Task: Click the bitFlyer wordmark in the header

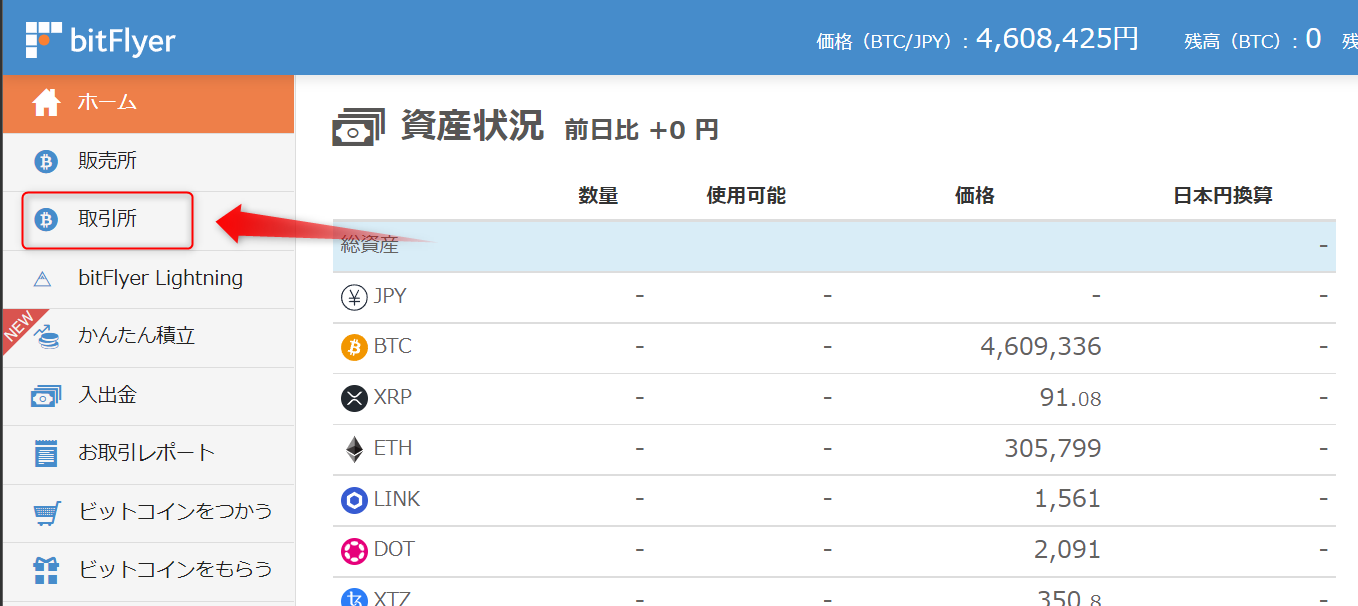Action: (x=123, y=41)
